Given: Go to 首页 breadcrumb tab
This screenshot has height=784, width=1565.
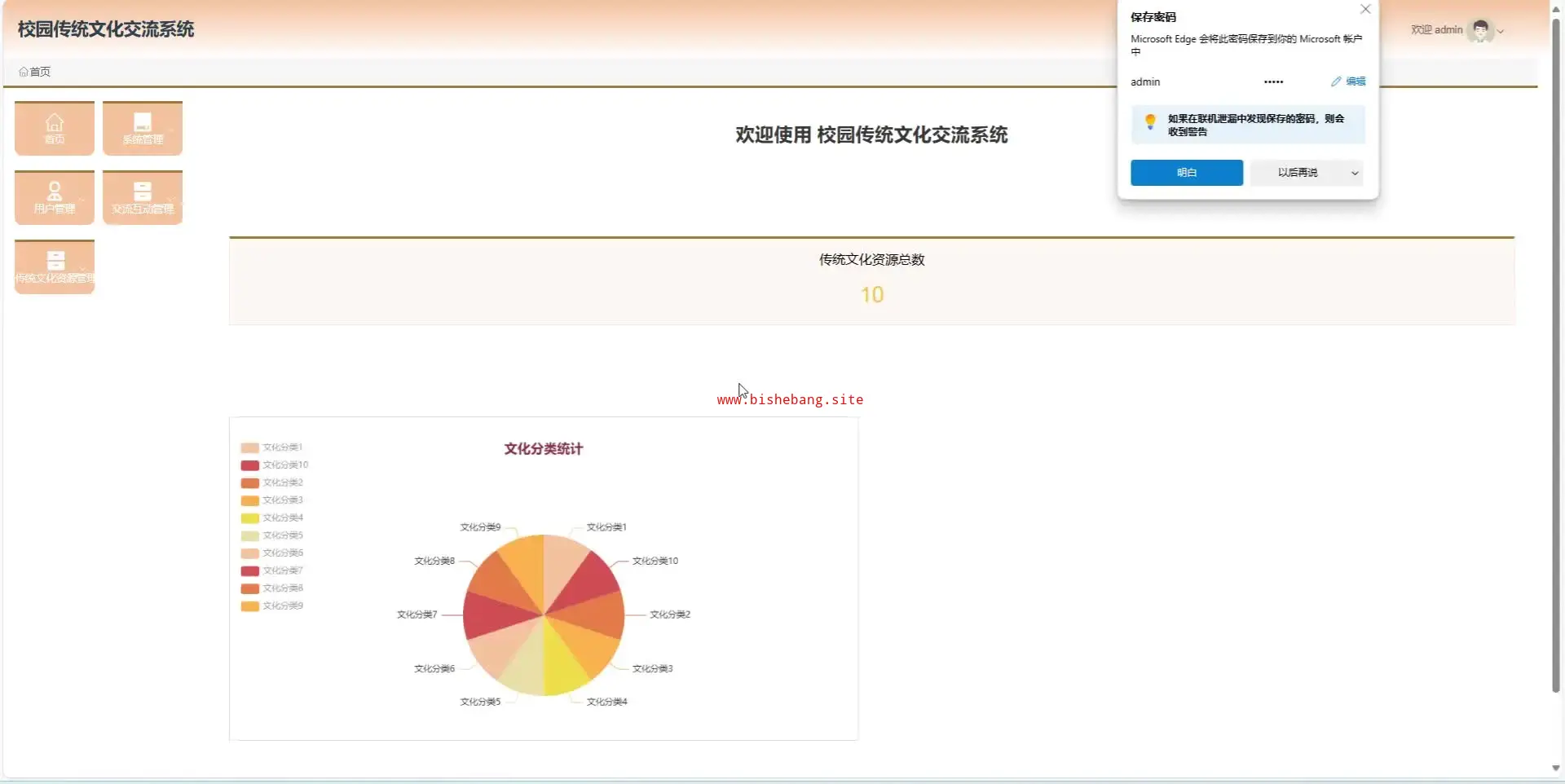Looking at the screenshot, I should pyautogui.click(x=35, y=72).
